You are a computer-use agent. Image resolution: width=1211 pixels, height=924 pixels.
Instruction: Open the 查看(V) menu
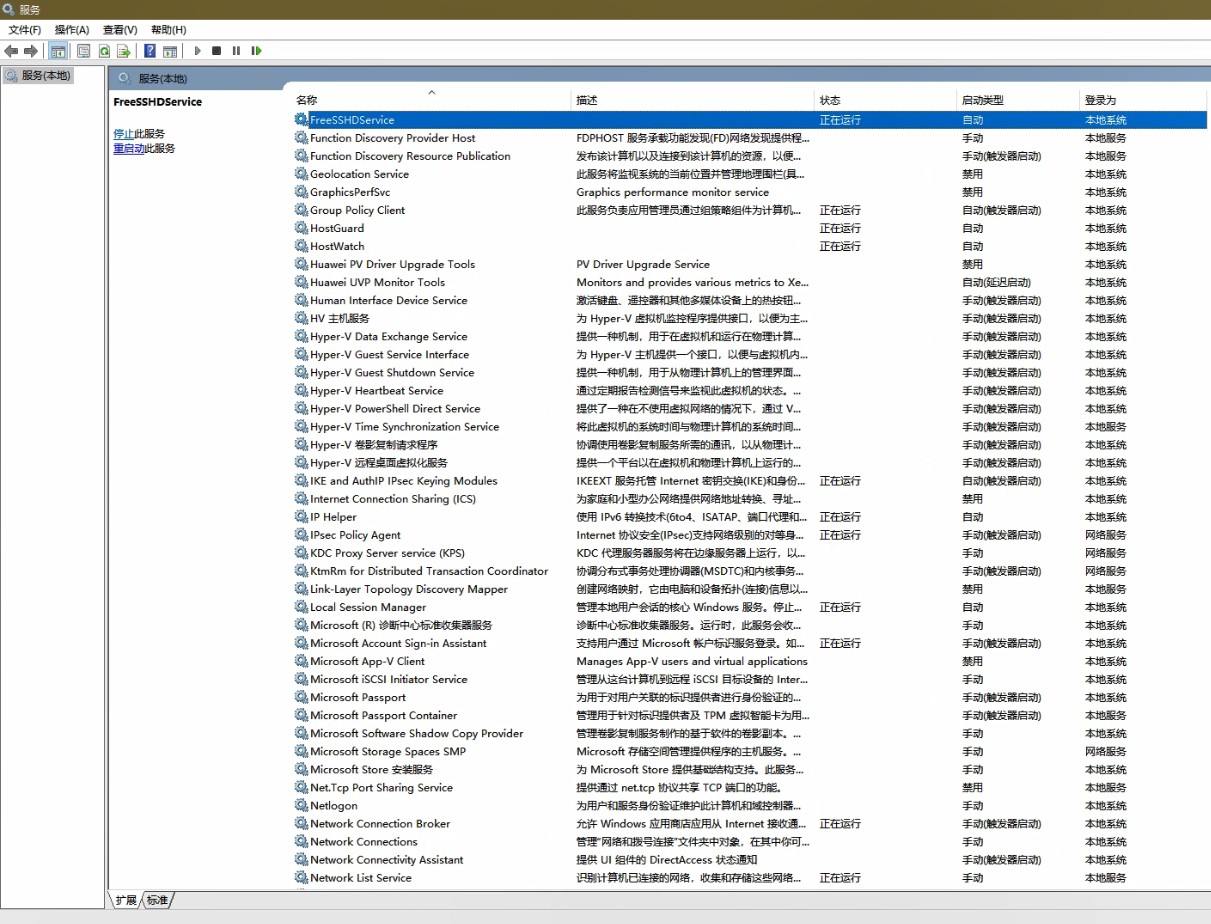(x=120, y=30)
